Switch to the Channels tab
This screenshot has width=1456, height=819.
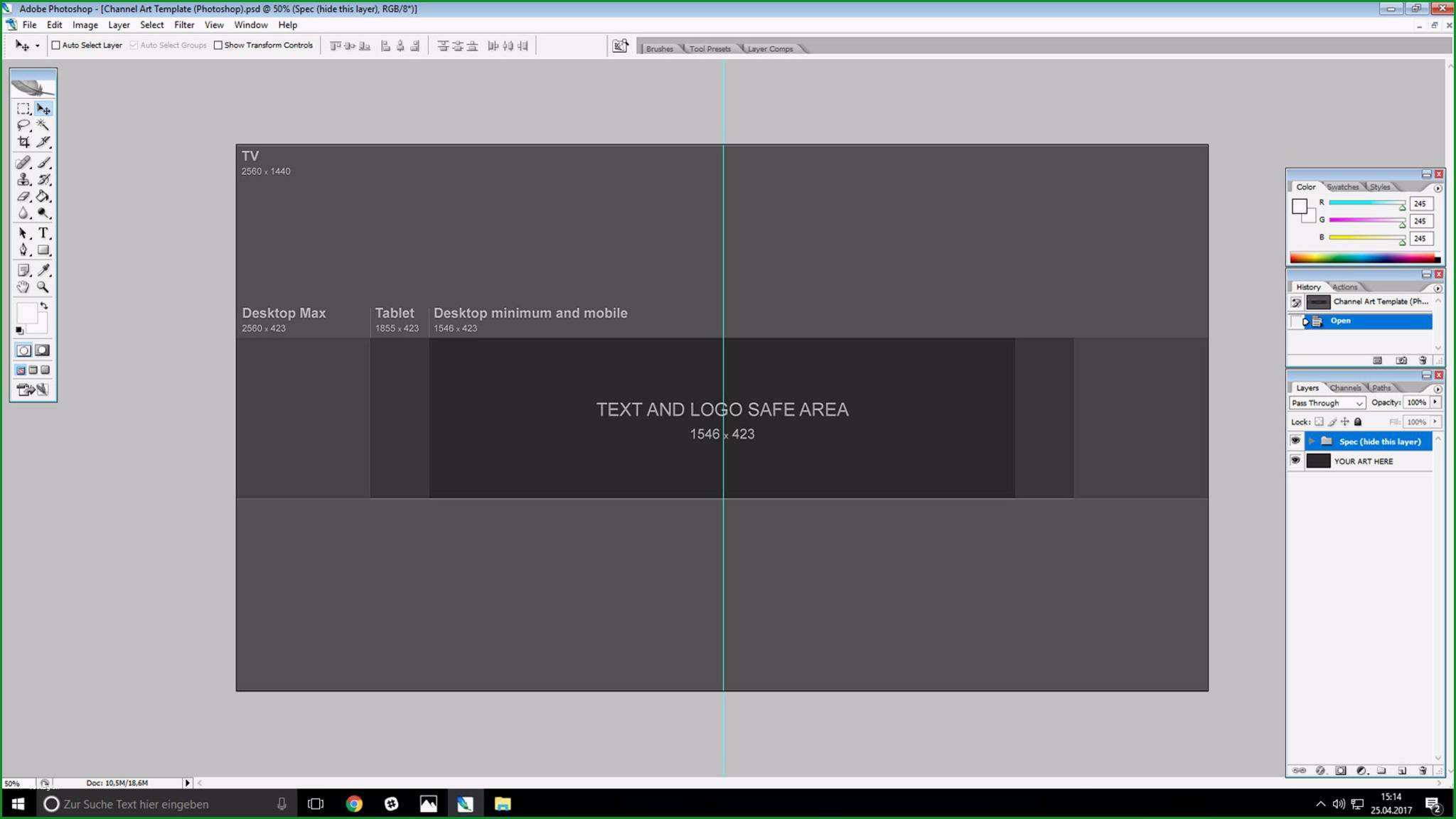coord(1345,387)
